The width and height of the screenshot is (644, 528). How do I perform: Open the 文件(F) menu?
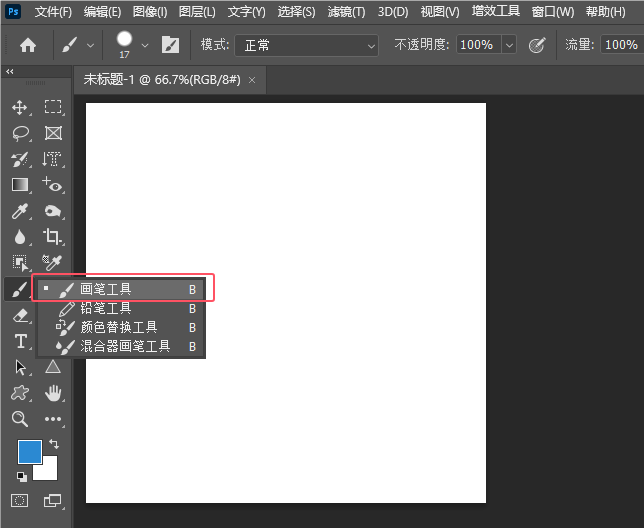pyautogui.click(x=53, y=12)
